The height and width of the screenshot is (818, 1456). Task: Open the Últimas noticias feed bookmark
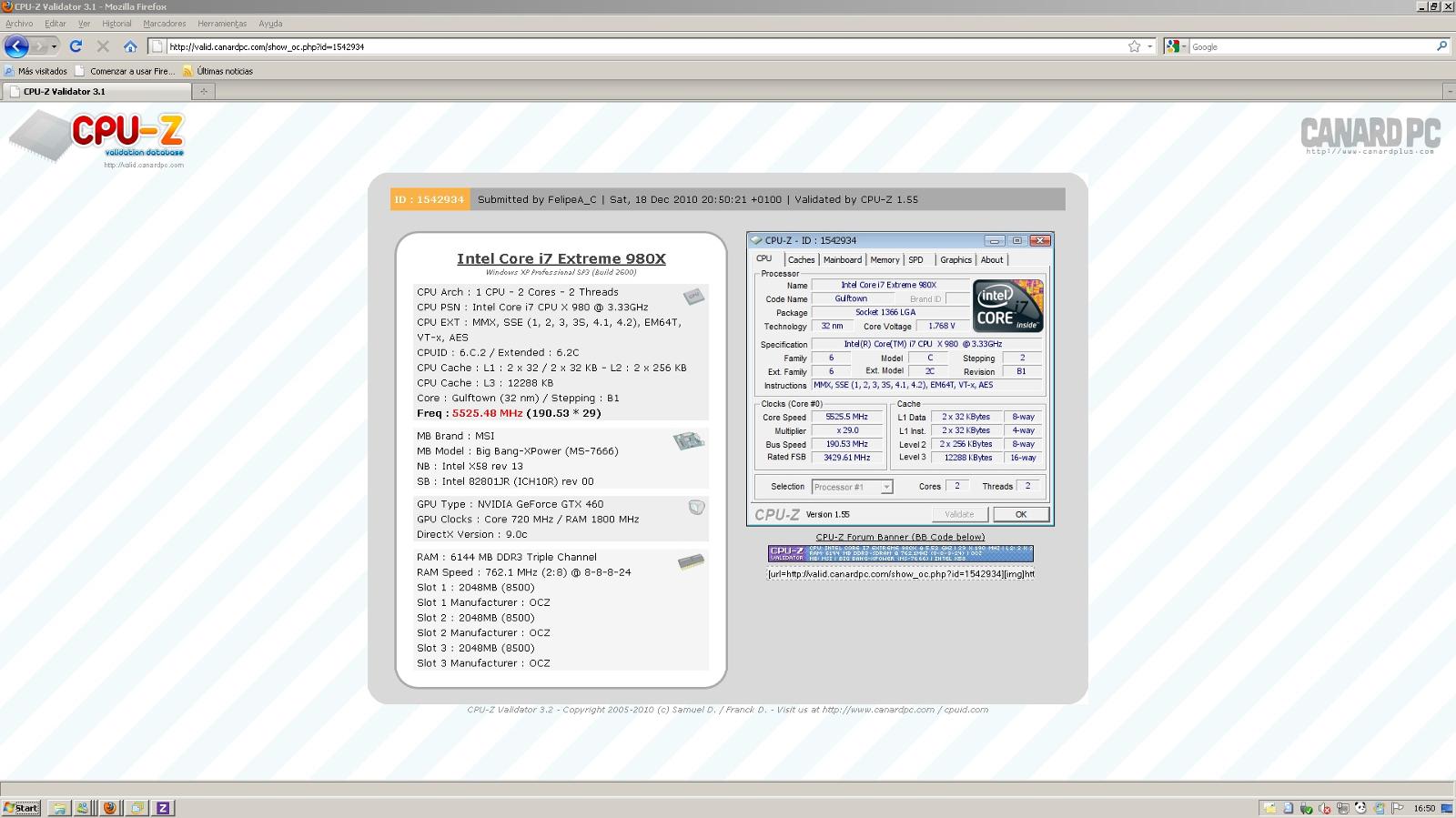click(217, 71)
